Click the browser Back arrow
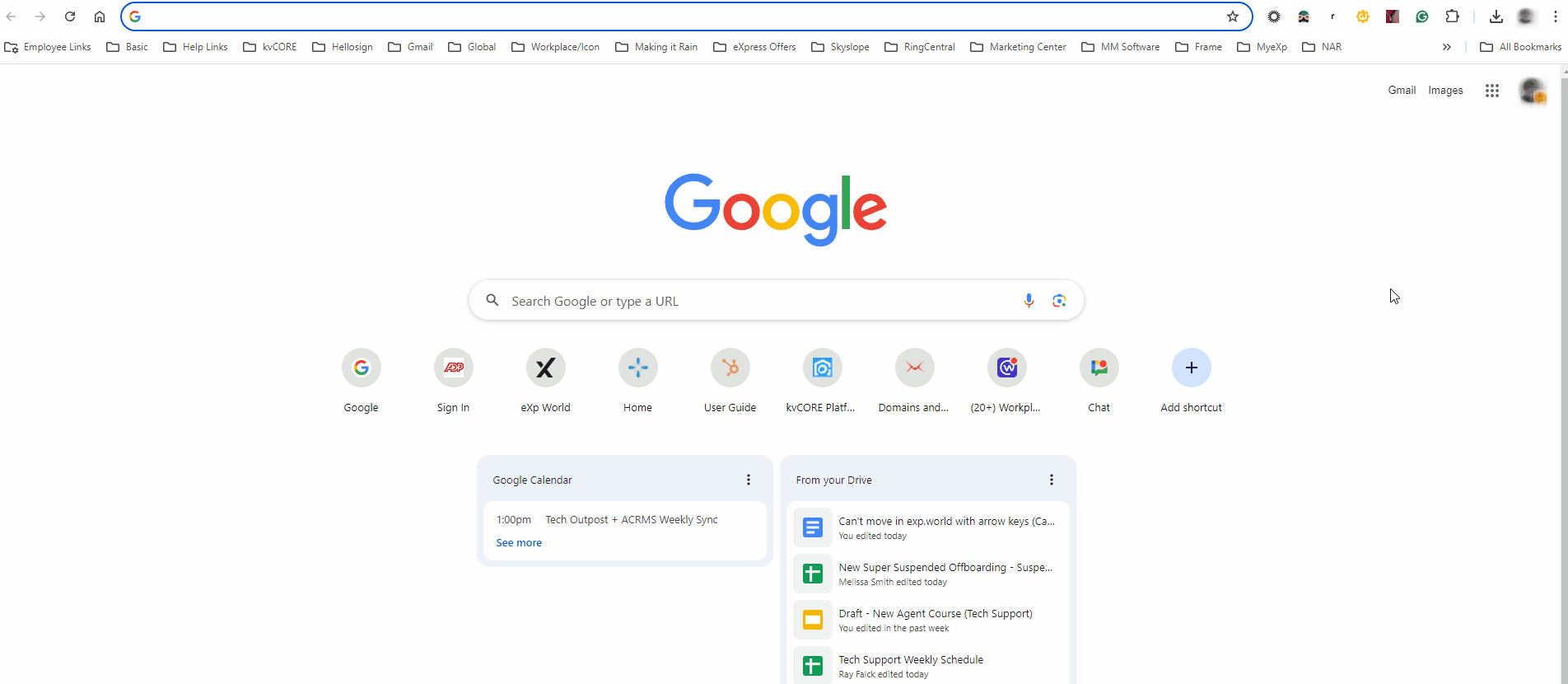1568x684 pixels. click(x=12, y=16)
